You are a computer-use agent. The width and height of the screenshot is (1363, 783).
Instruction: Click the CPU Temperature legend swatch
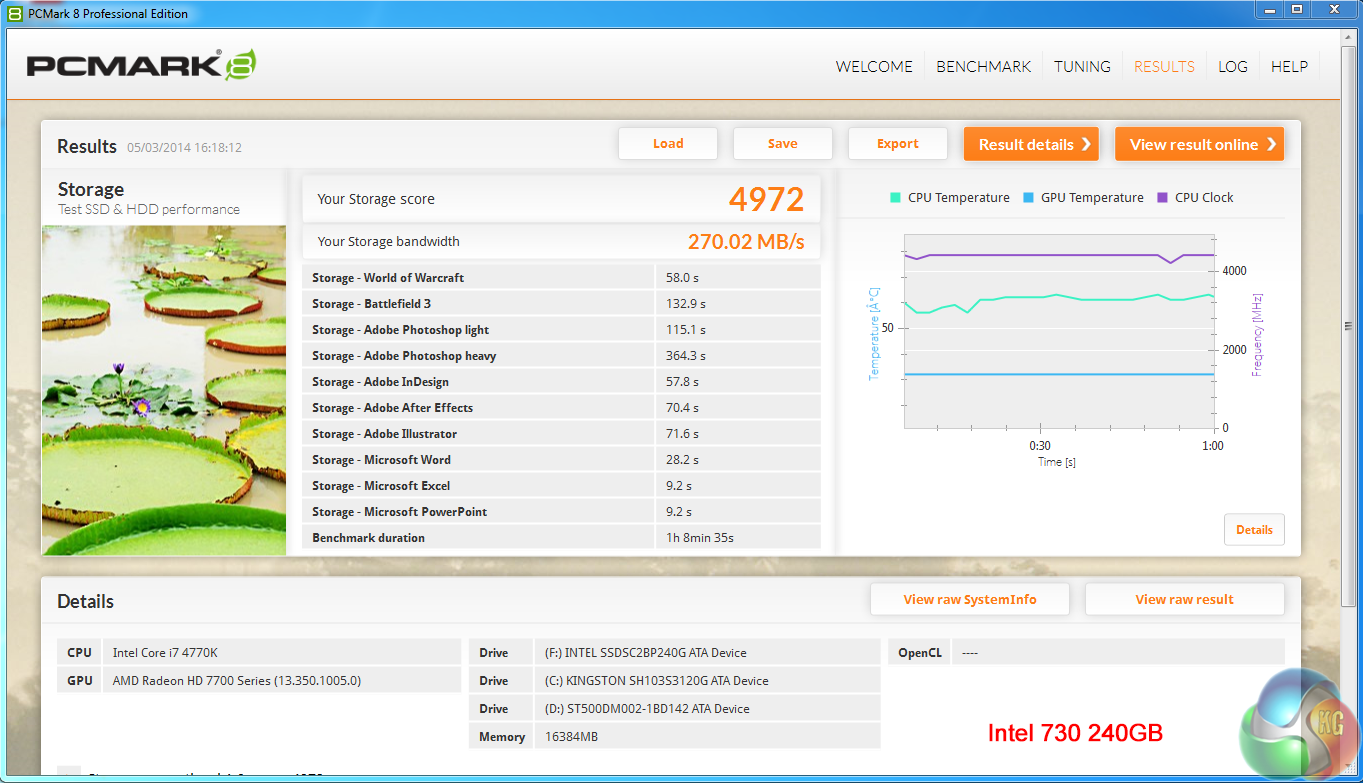click(x=895, y=198)
